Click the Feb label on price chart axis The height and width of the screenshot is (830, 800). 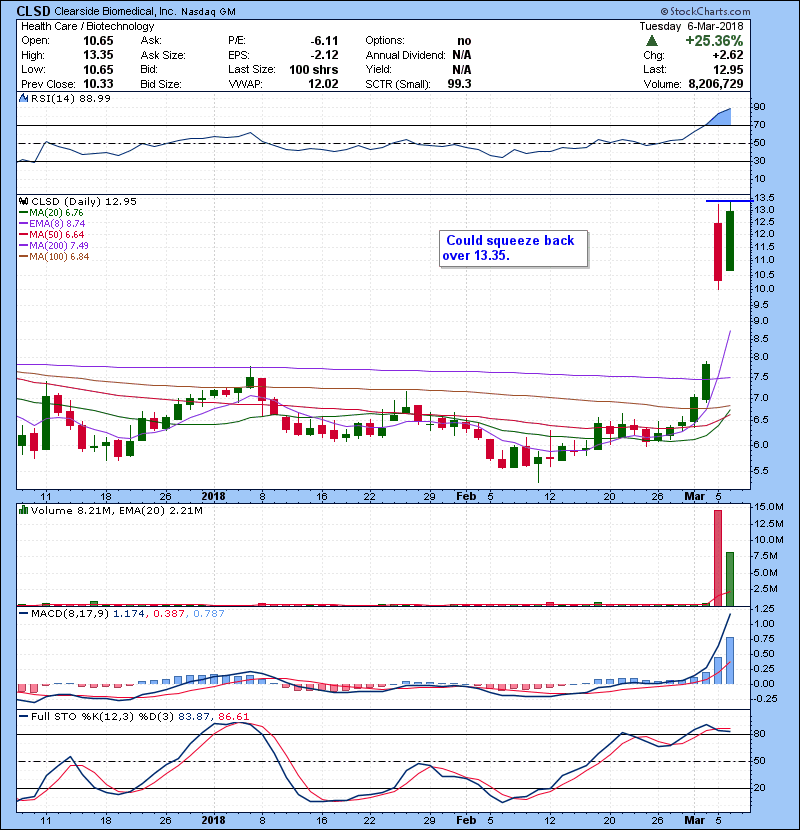[x=466, y=497]
